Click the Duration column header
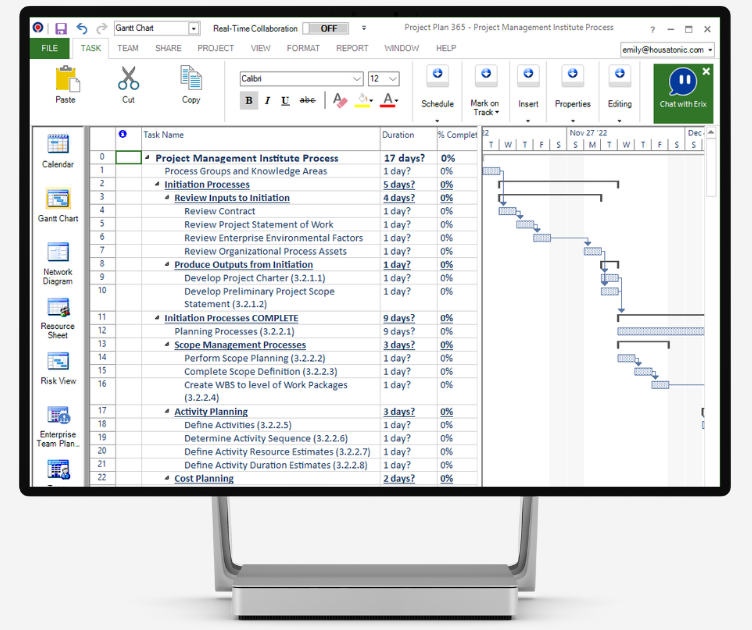 [x=409, y=139]
